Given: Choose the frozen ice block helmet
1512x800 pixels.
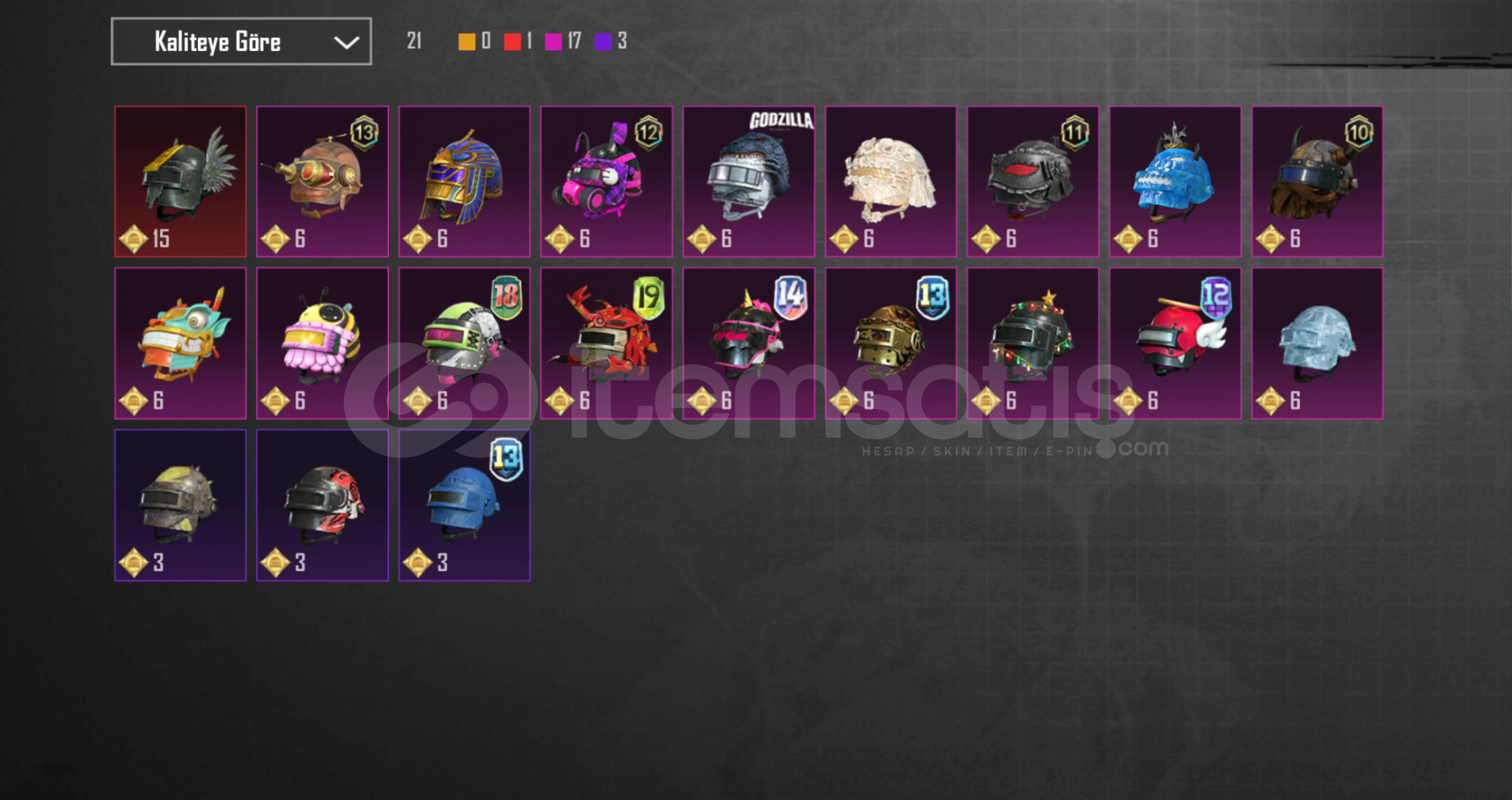Looking at the screenshot, I should click(1318, 344).
